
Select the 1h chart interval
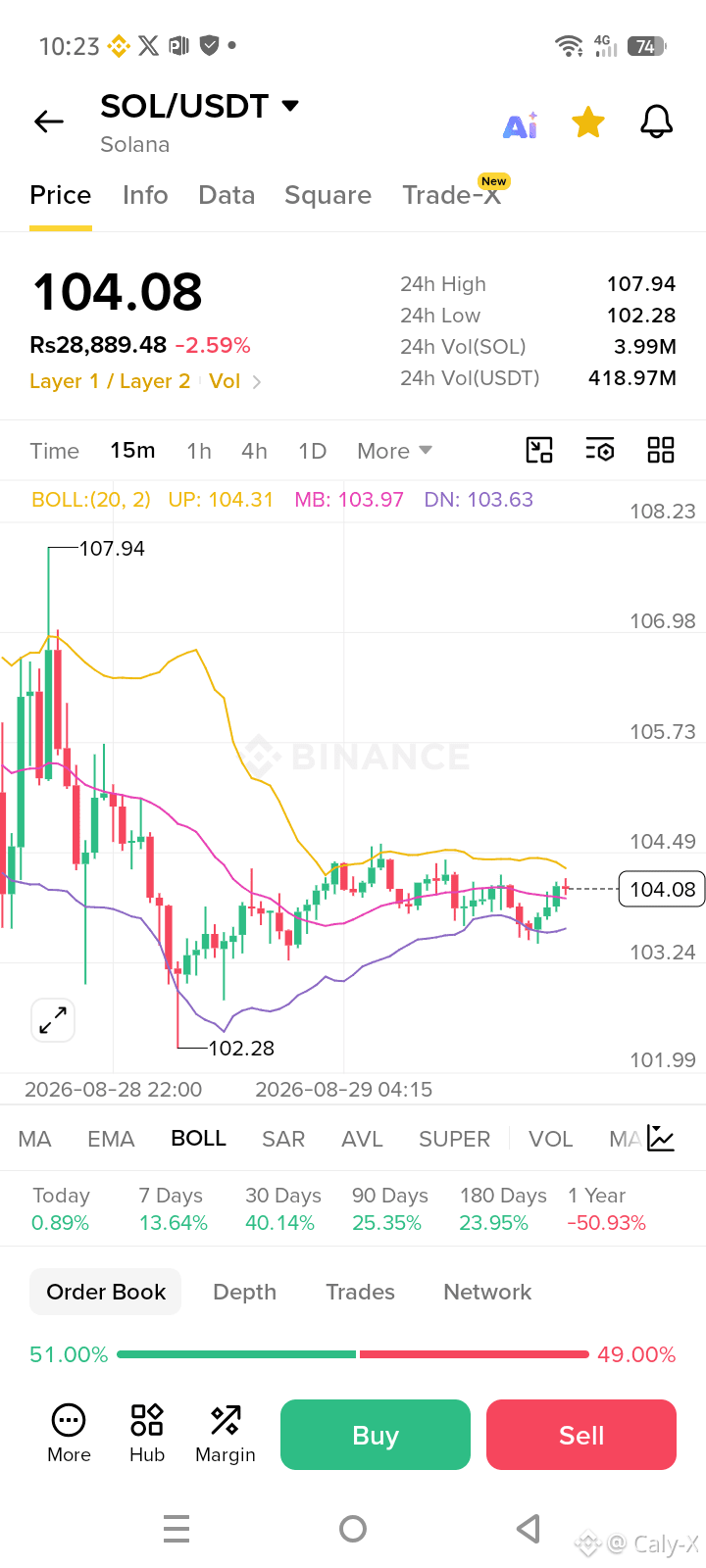199,451
